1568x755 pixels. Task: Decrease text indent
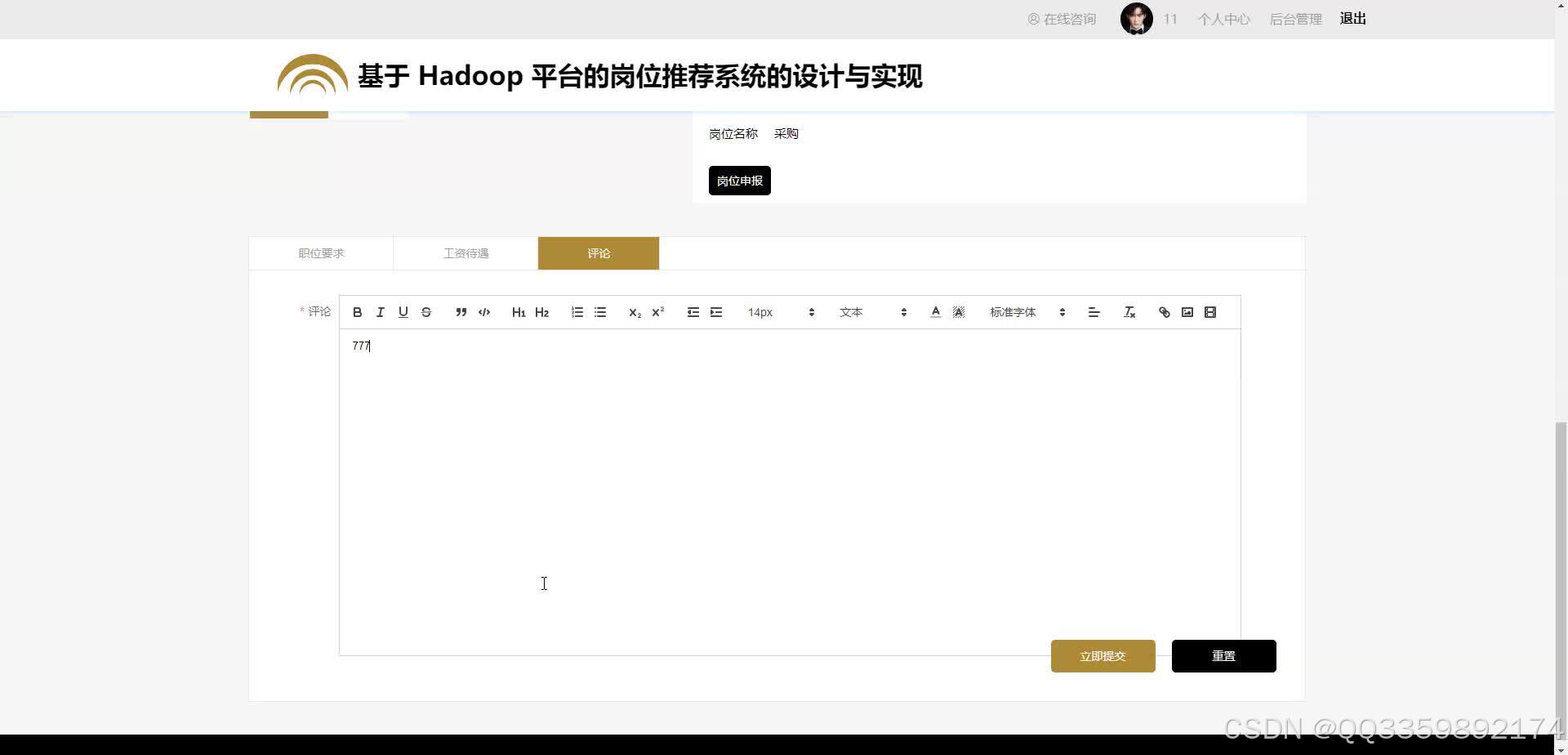click(693, 312)
